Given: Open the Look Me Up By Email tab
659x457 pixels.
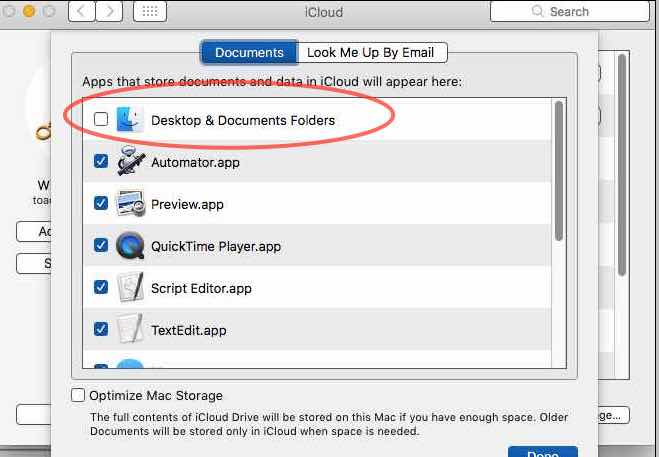Looking at the screenshot, I should point(372,53).
